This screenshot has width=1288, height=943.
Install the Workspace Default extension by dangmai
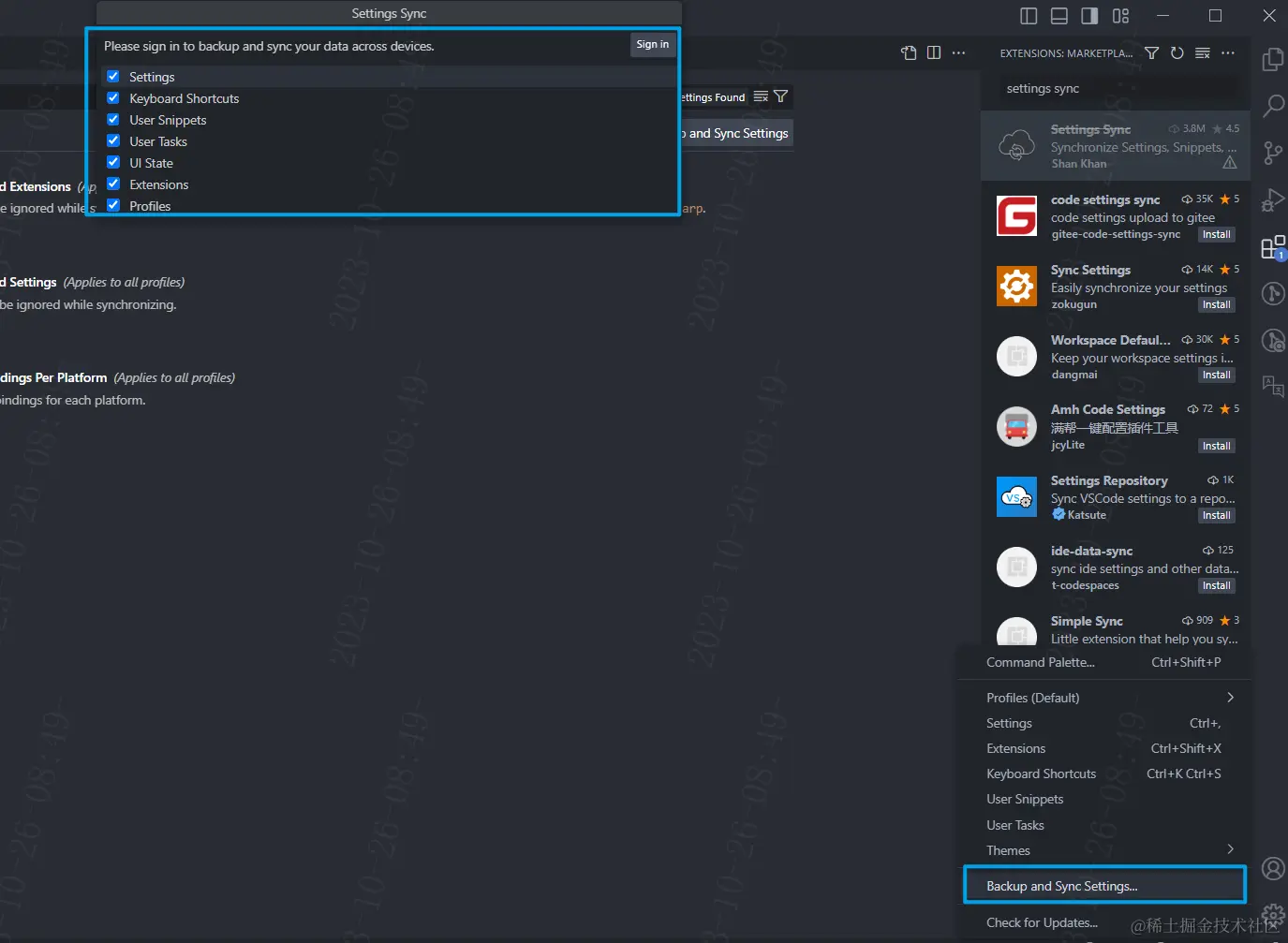(x=1217, y=376)
